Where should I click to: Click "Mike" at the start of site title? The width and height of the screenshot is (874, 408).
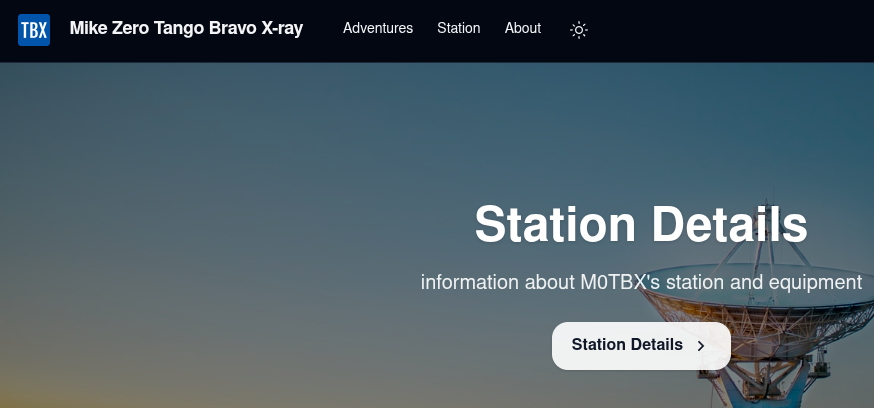[88, 28]
